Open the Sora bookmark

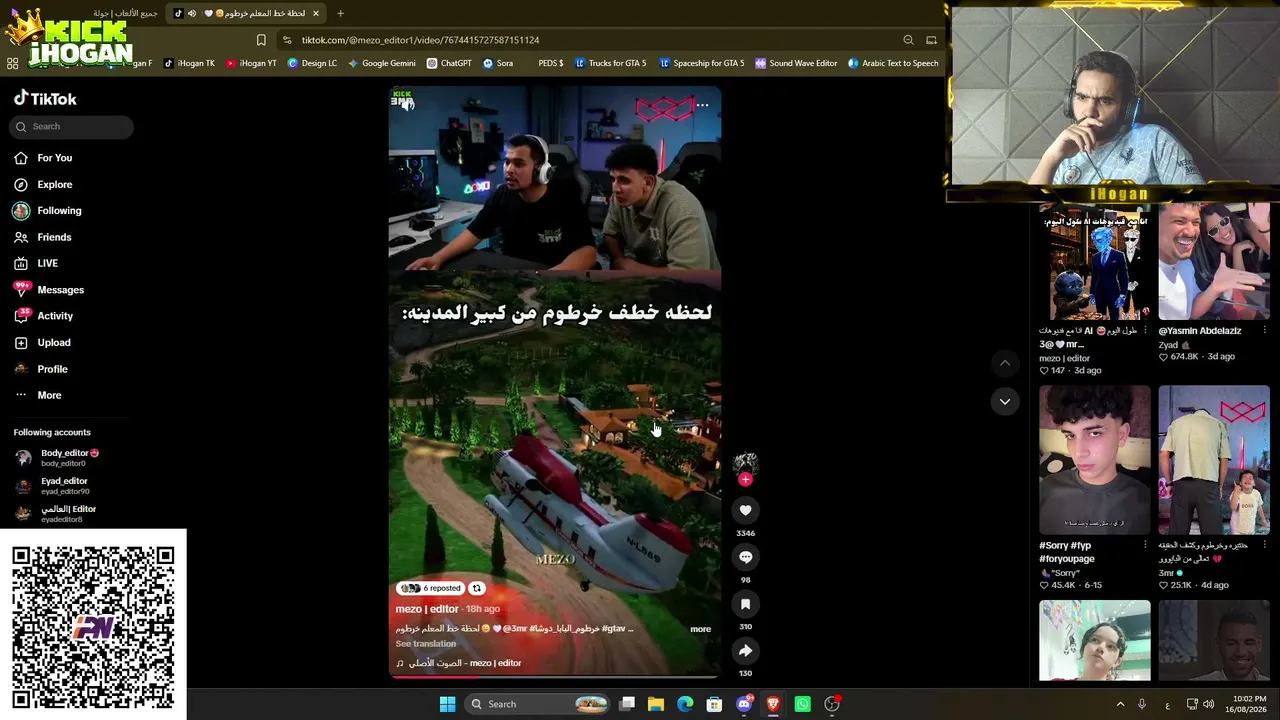tap(498, 63)
